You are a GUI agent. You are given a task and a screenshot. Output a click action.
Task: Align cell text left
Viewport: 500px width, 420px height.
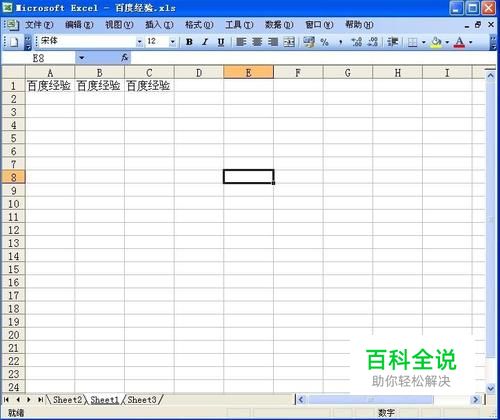click(x=241, y=42)
